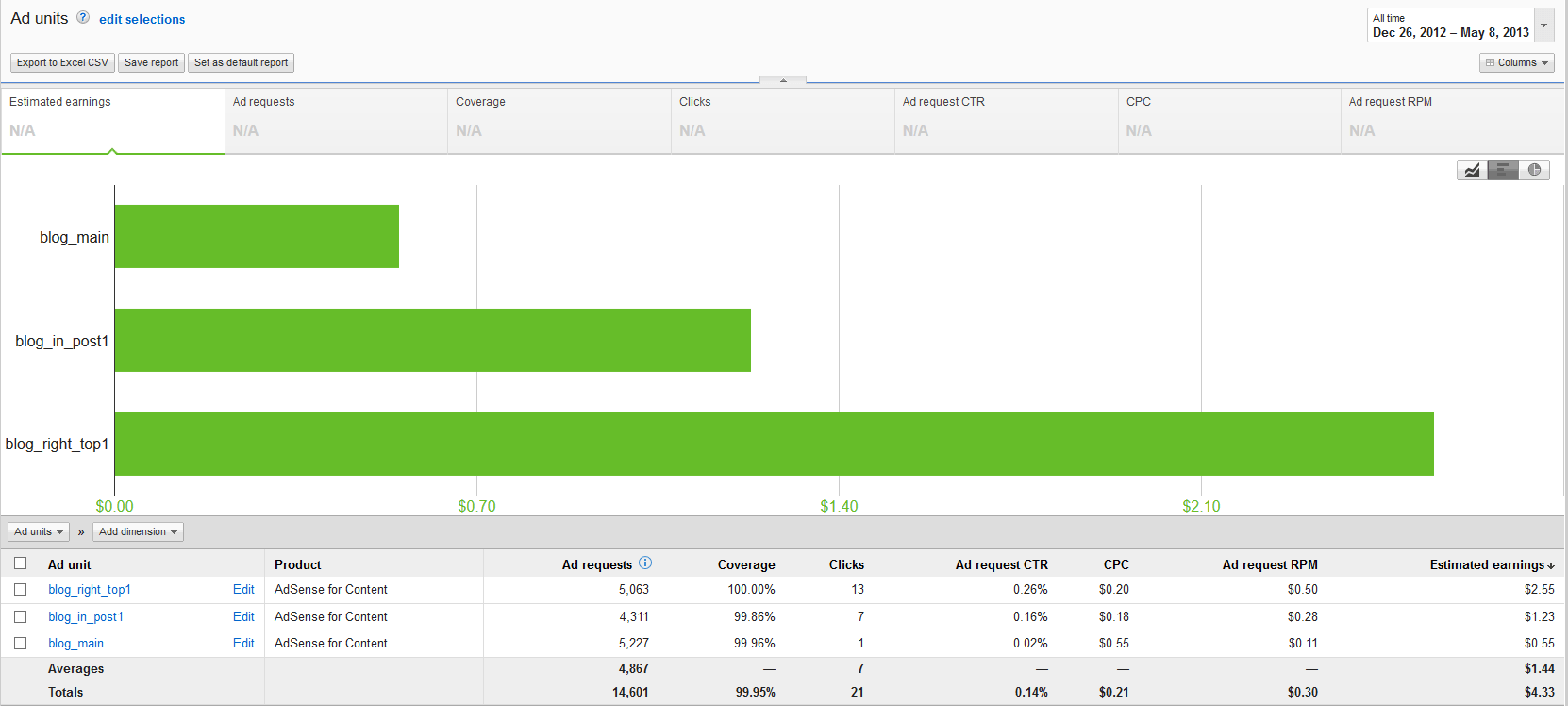Click the 5,063 ad requests value

click(x=634, y=589)
